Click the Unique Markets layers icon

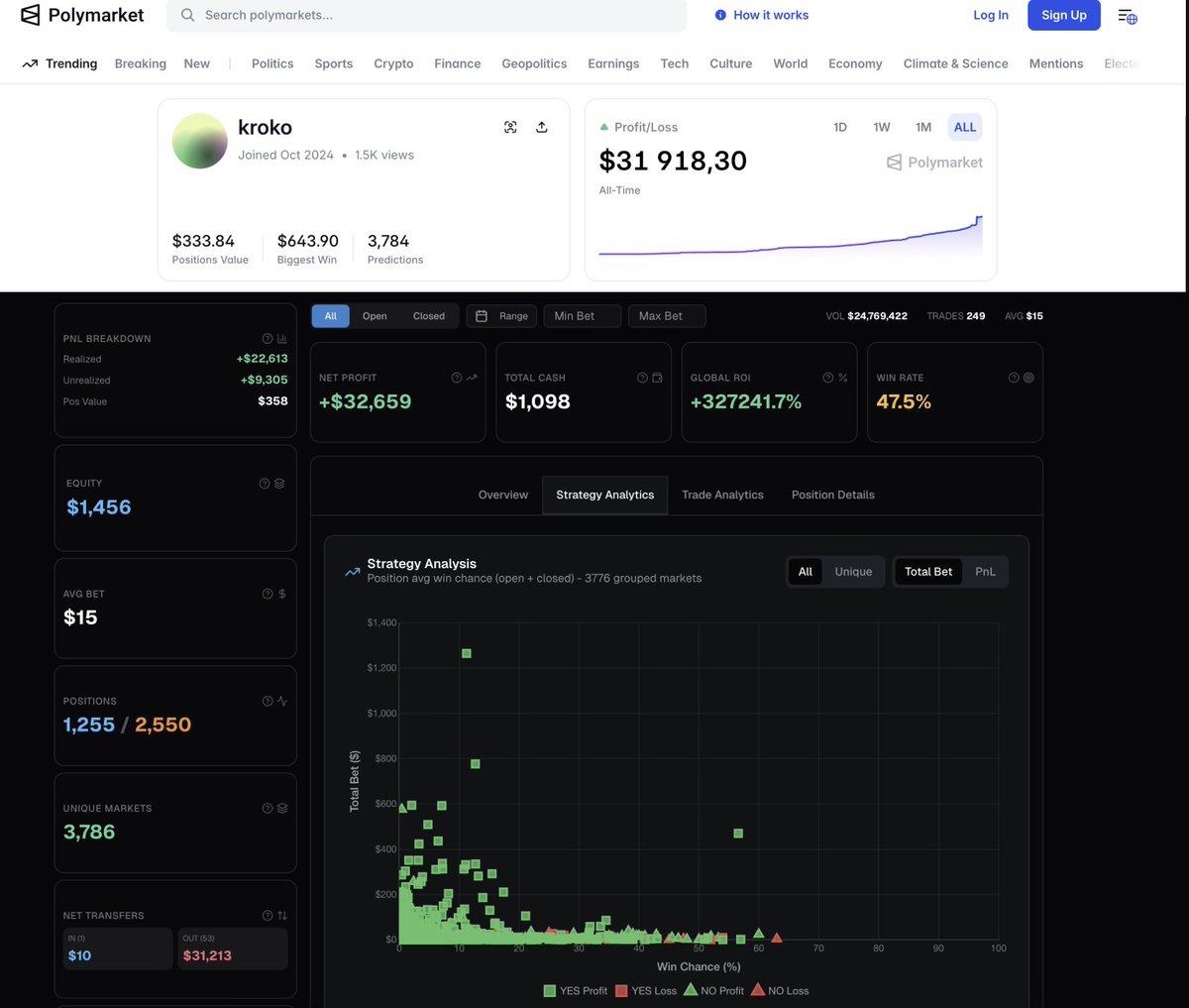[282, 809]
